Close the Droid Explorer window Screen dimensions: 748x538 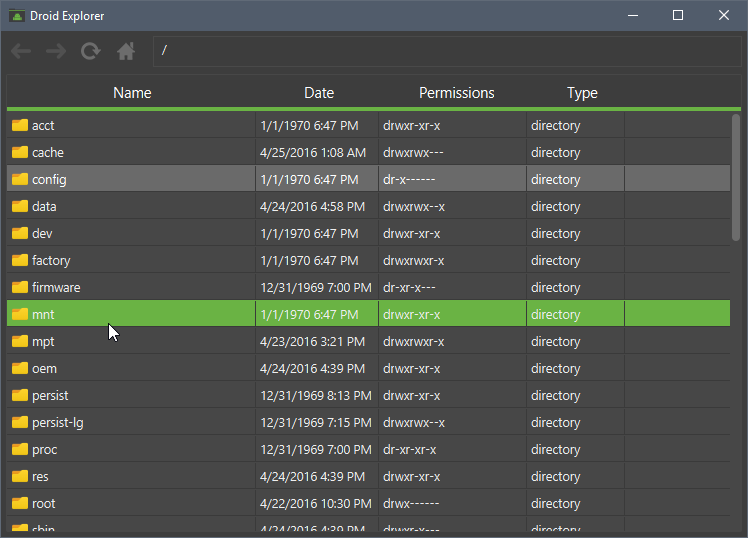point(724,15)
